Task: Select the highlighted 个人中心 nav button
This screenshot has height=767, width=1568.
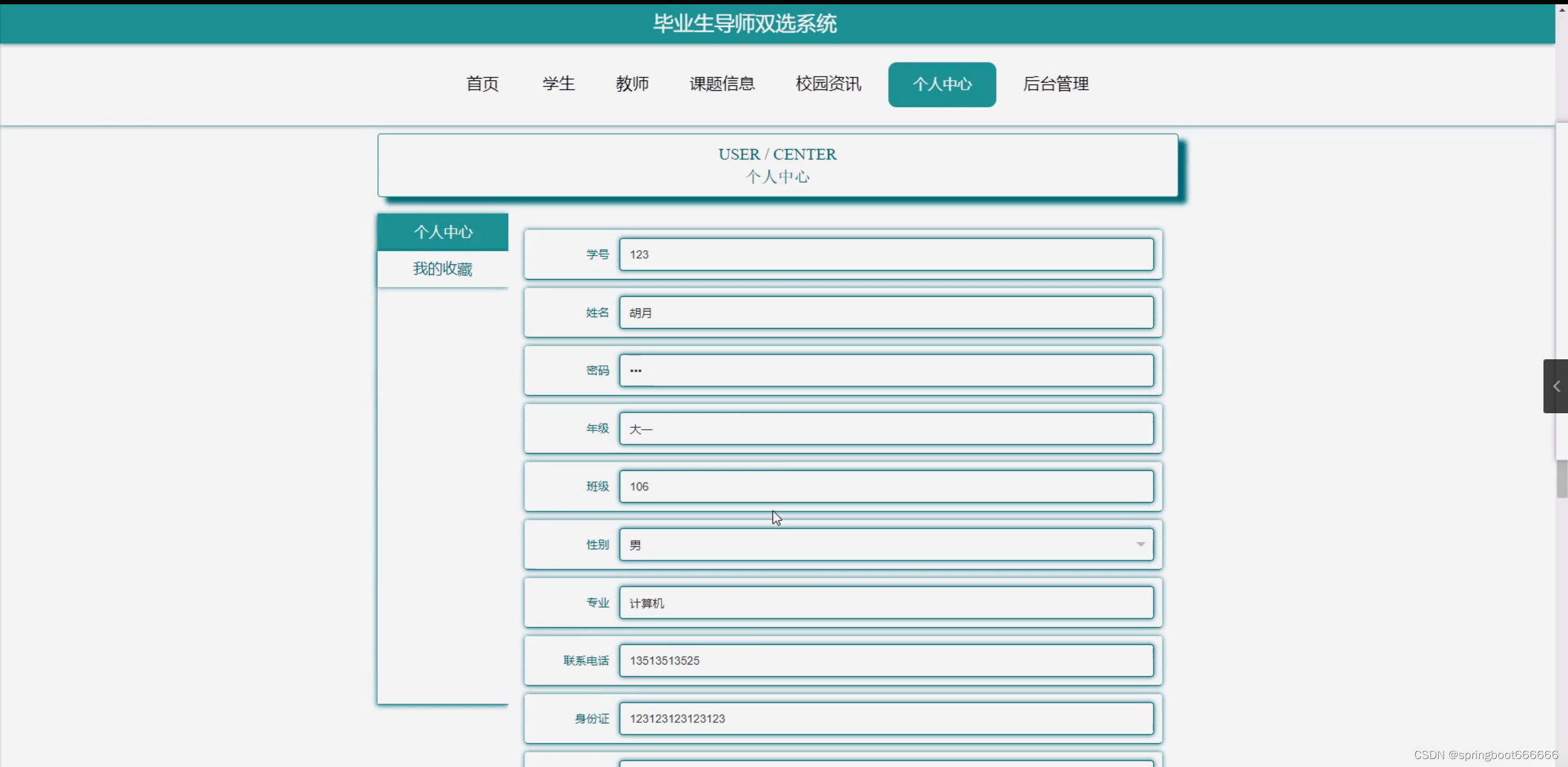Action: [x=942, y=85]
